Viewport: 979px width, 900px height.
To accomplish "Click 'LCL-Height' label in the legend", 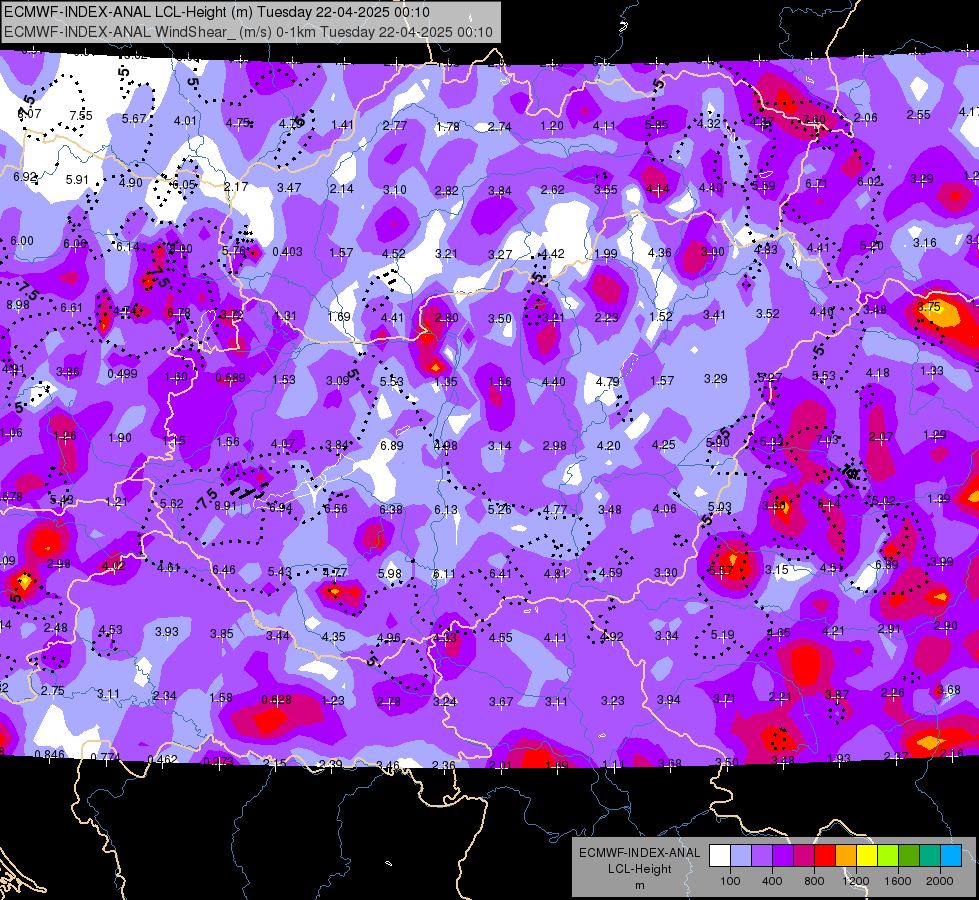I will [x=639, y=869].
